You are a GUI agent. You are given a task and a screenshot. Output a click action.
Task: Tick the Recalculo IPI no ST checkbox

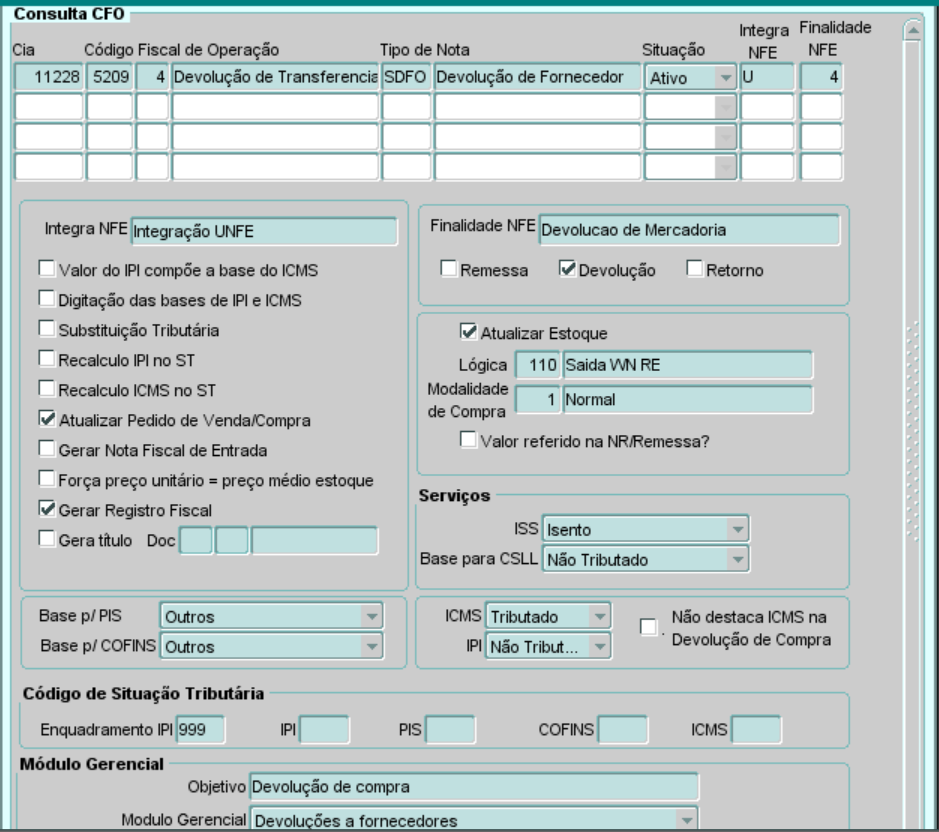(47, 359)
